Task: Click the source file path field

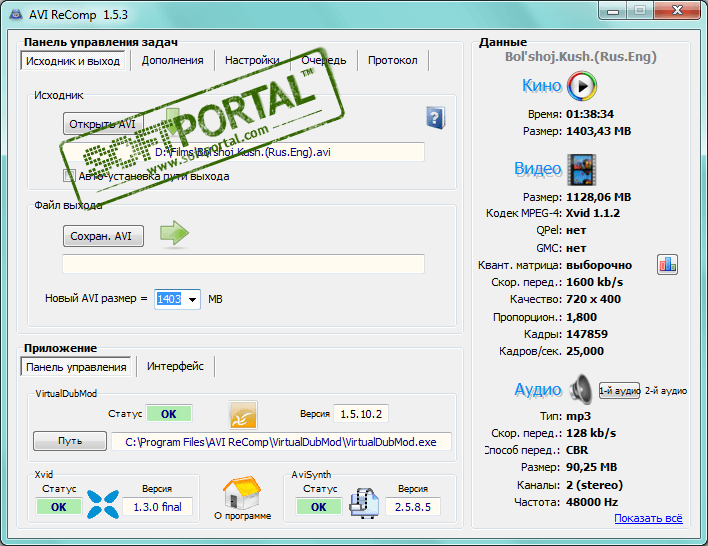Action: point(243,152)
